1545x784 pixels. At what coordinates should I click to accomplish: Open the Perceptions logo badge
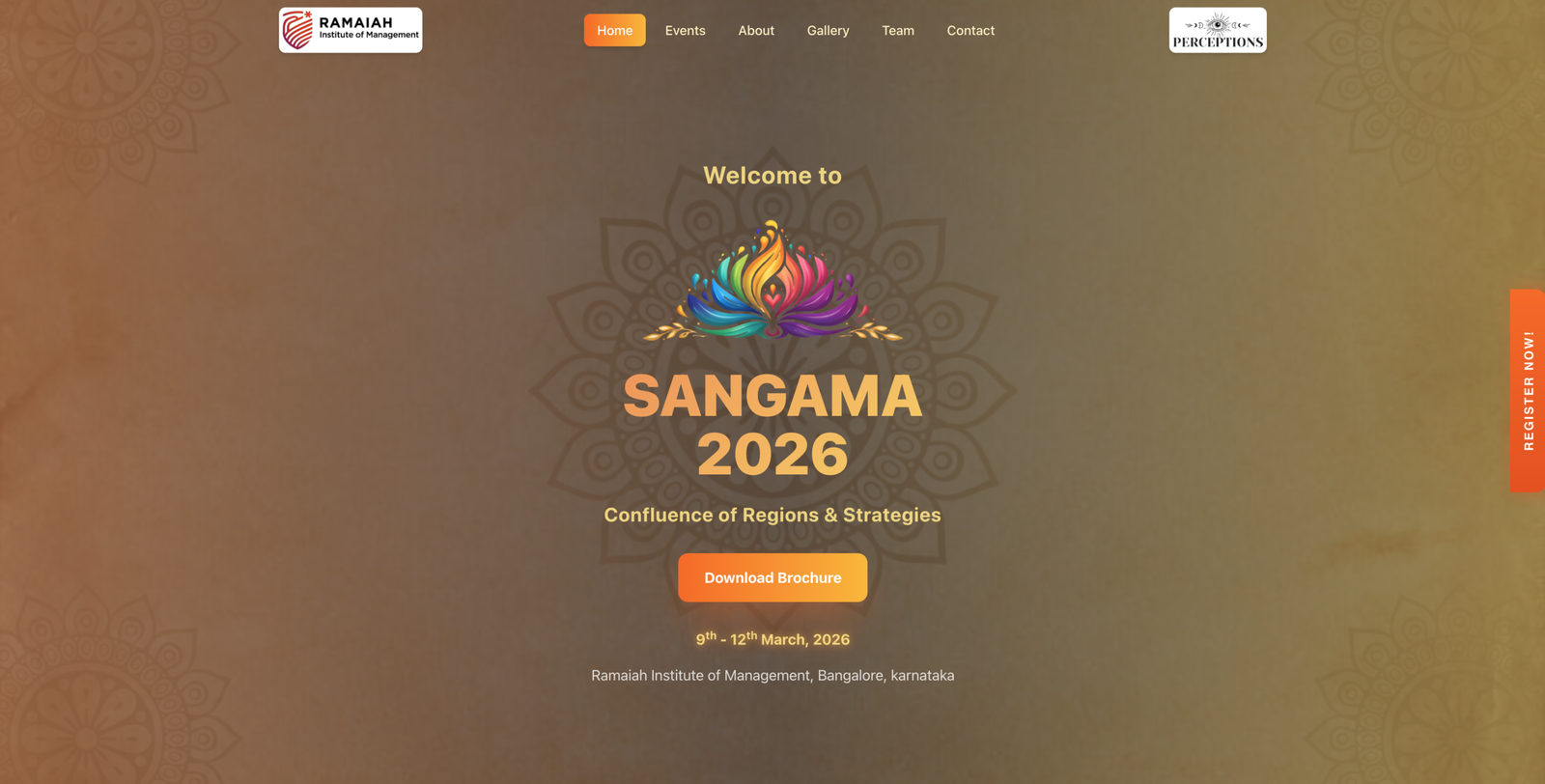1218,30
